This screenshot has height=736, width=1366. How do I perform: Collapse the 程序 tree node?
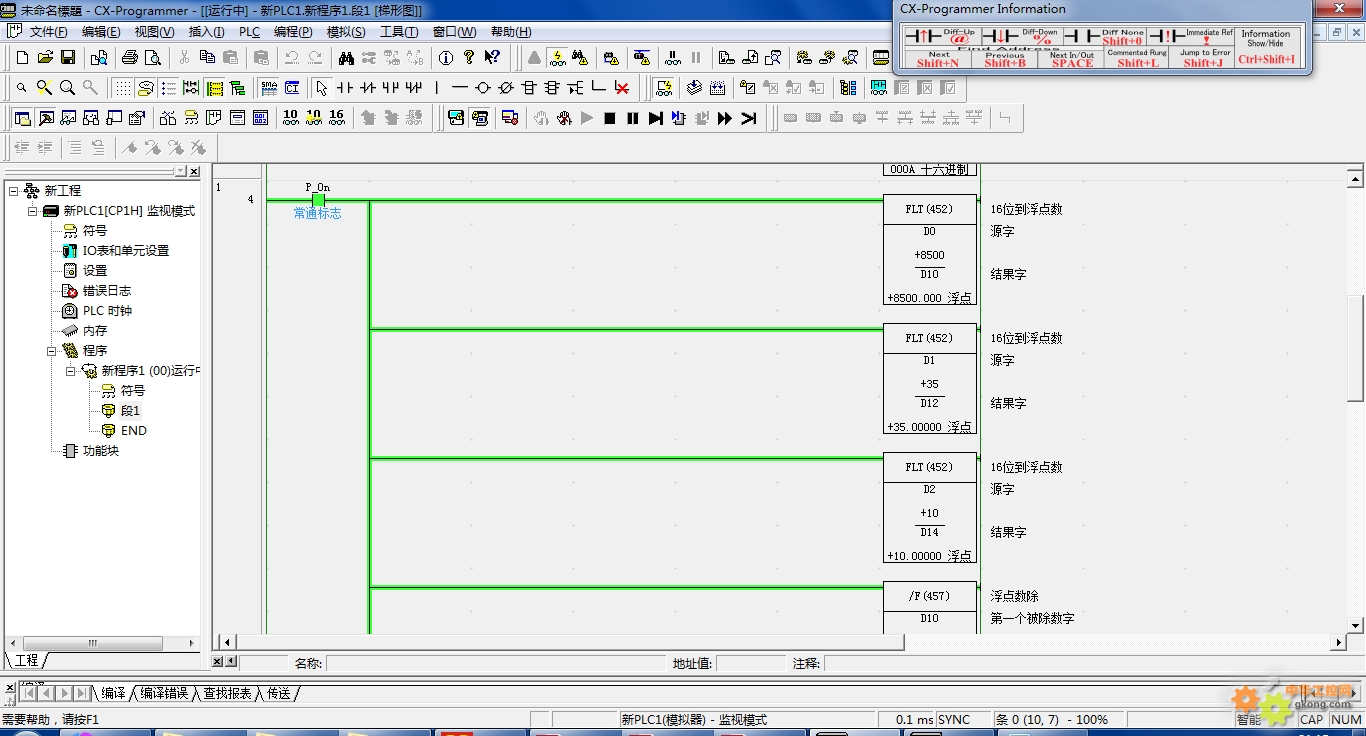[51, 351]
